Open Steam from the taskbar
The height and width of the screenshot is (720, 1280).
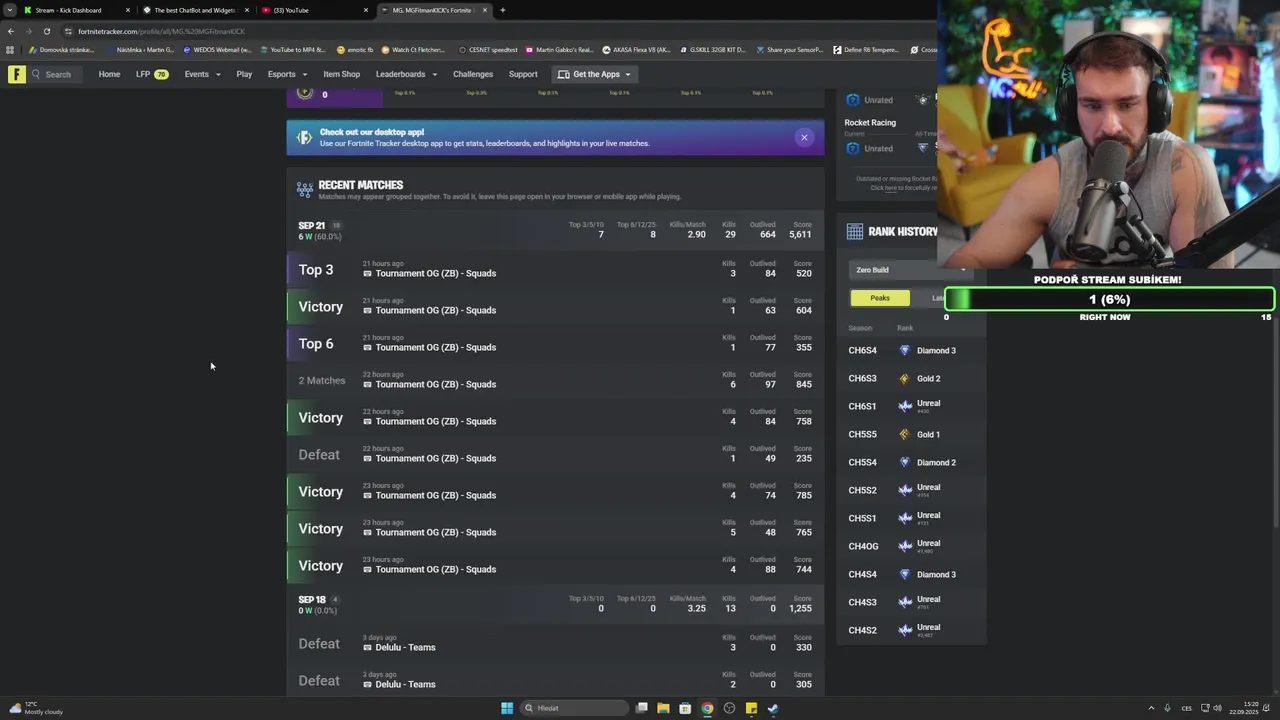coord(773,709)
